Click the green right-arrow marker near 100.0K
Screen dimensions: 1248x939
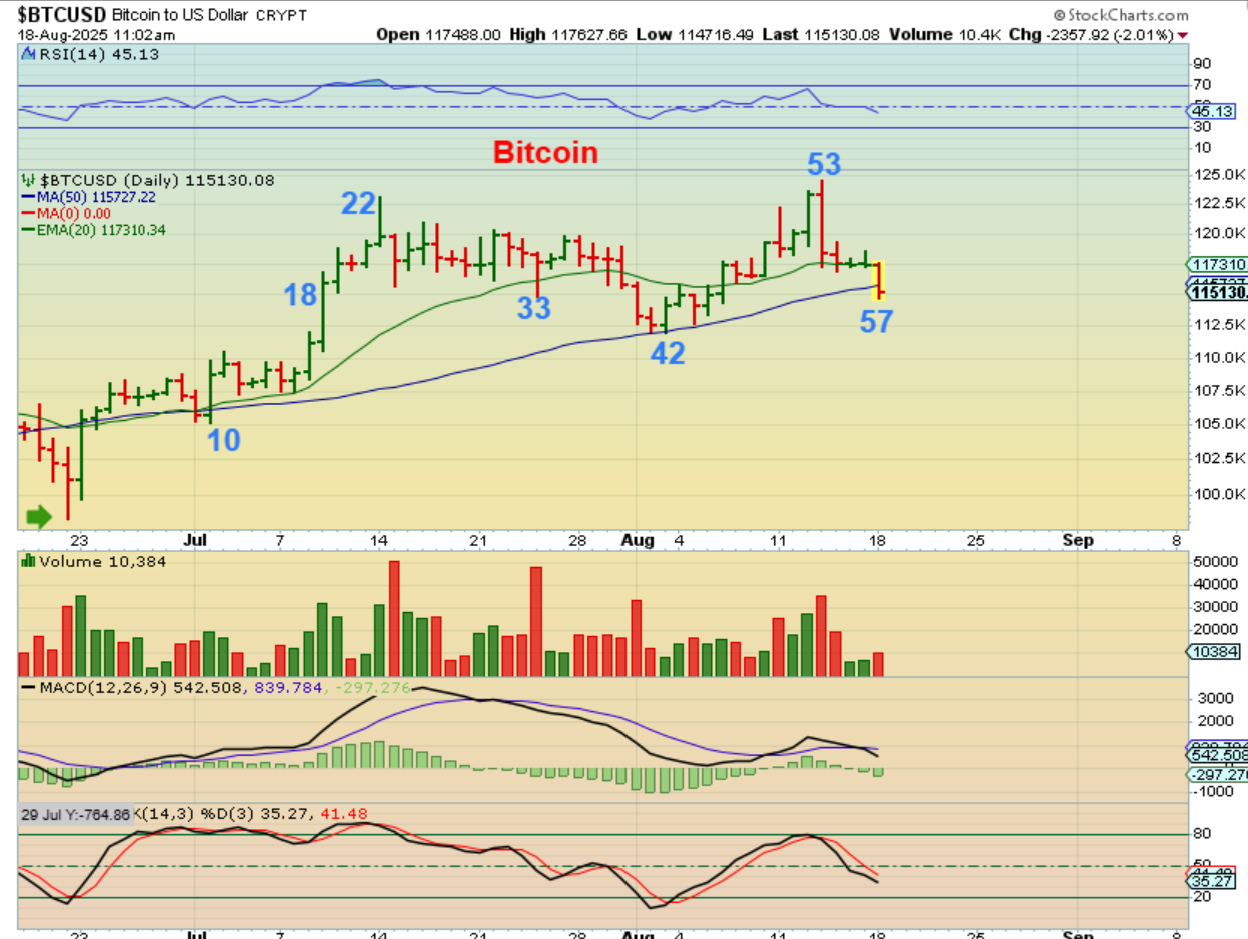[x=38, y=516]
